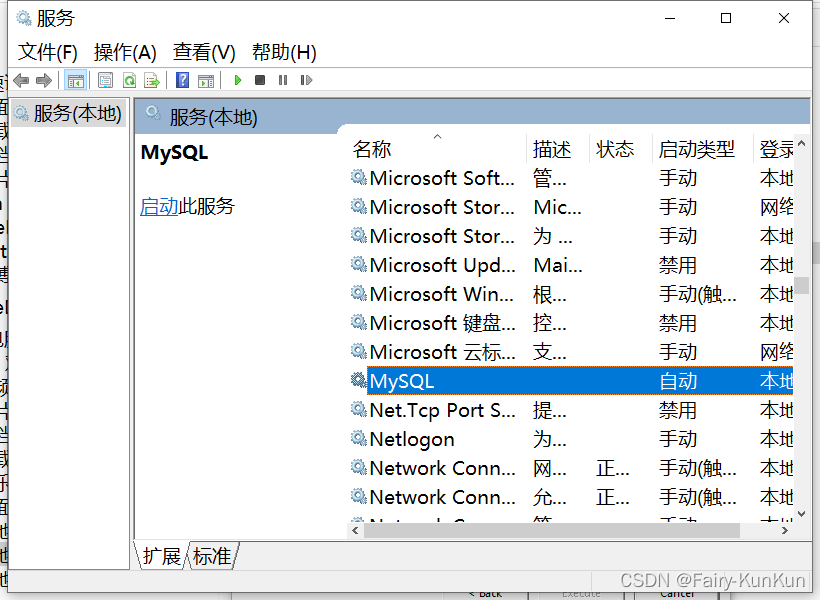This screenshot has height=600, width=820.
Task: Close the 服务 window
Action: pyautogui.click(x=783, y=18)
